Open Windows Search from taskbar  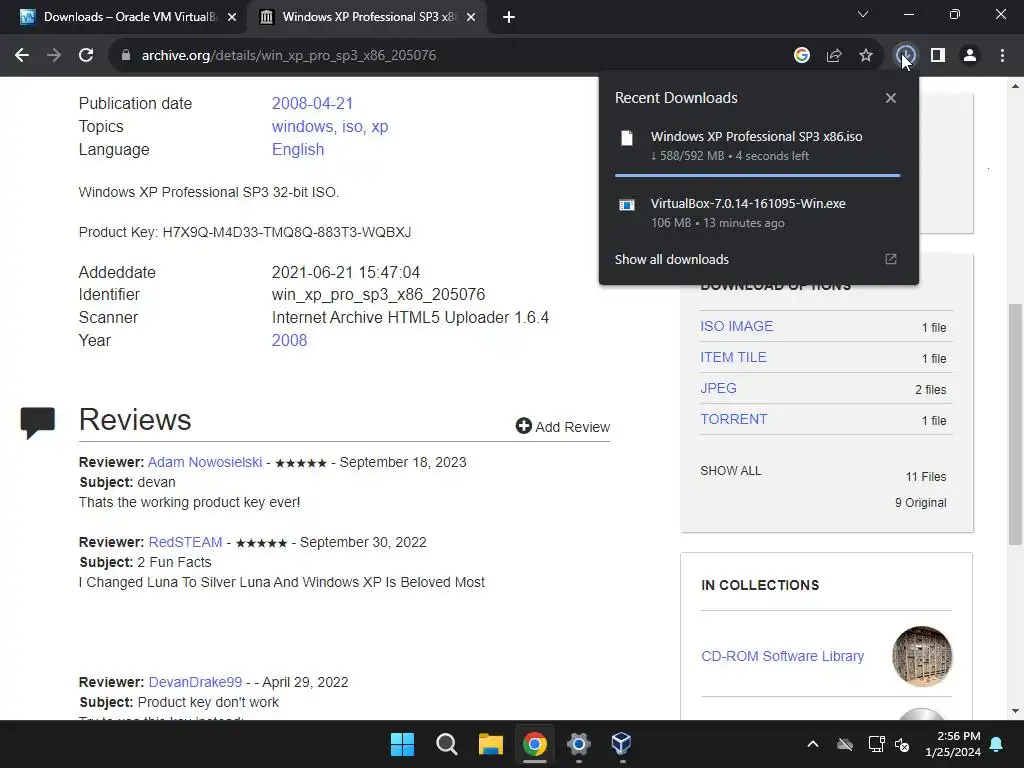(x=447, y=744)
